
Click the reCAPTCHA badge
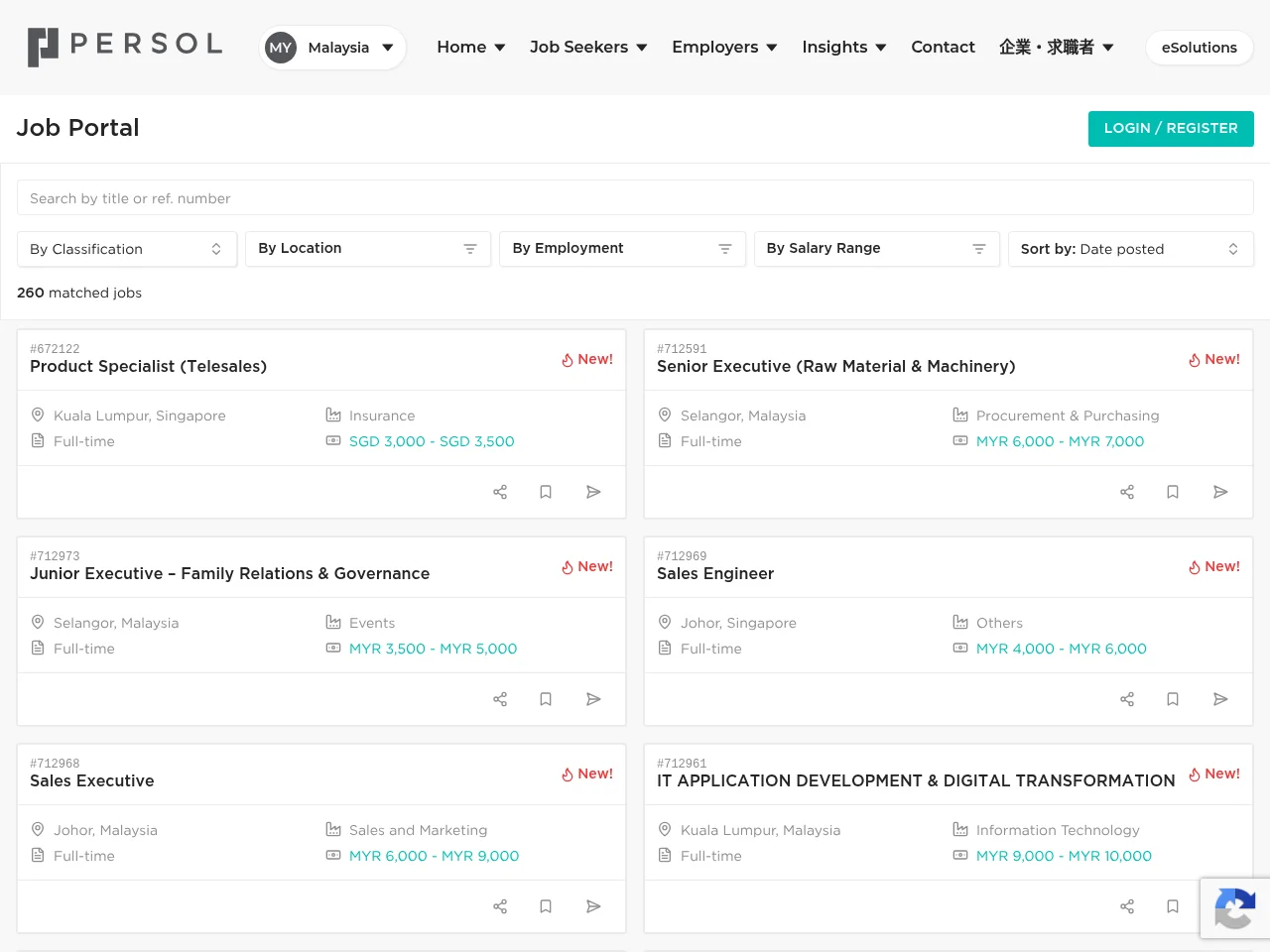tap(1234, 908)
